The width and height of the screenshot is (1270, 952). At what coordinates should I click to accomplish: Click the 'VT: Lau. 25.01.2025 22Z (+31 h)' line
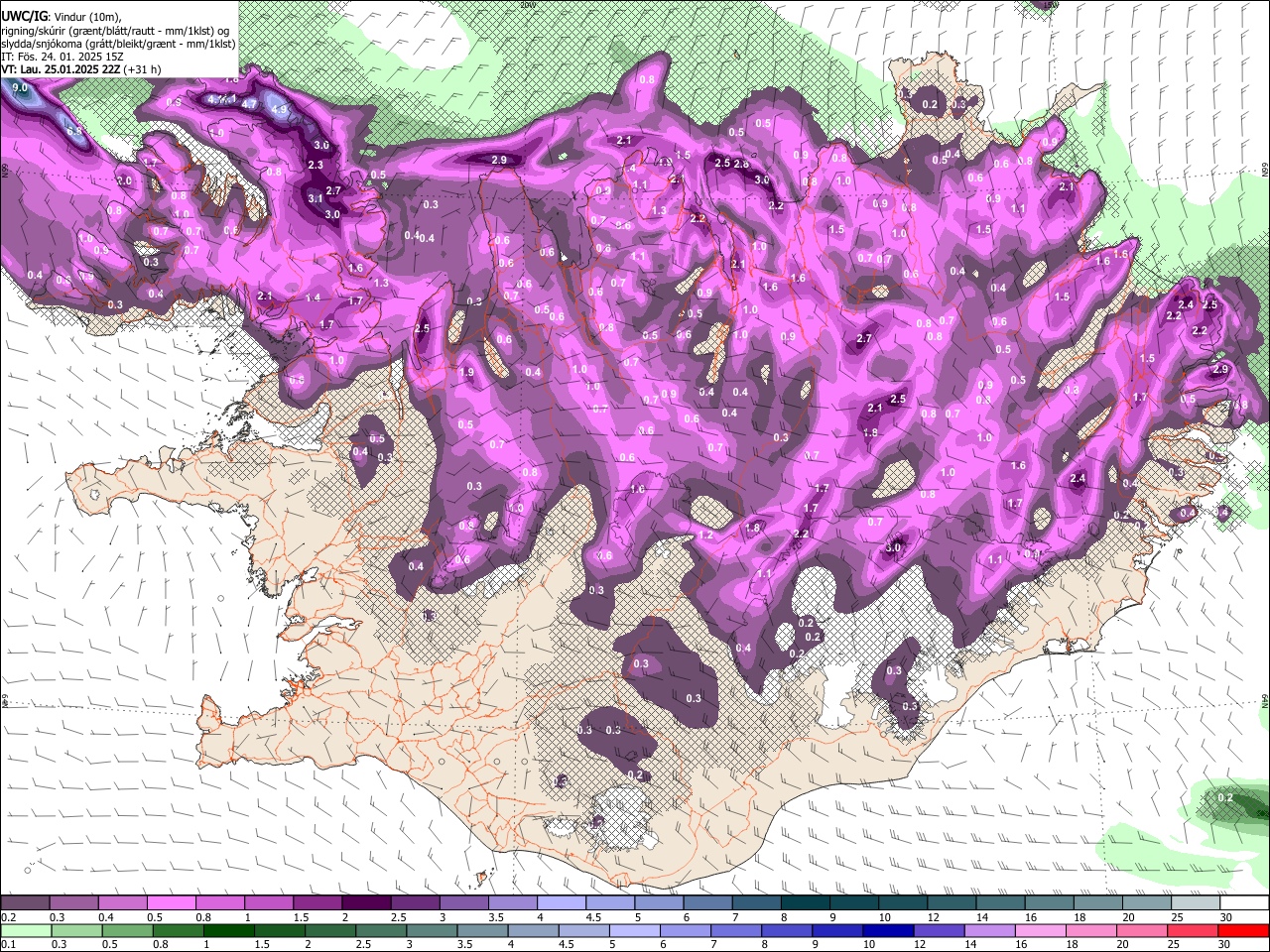coord(81,69)
